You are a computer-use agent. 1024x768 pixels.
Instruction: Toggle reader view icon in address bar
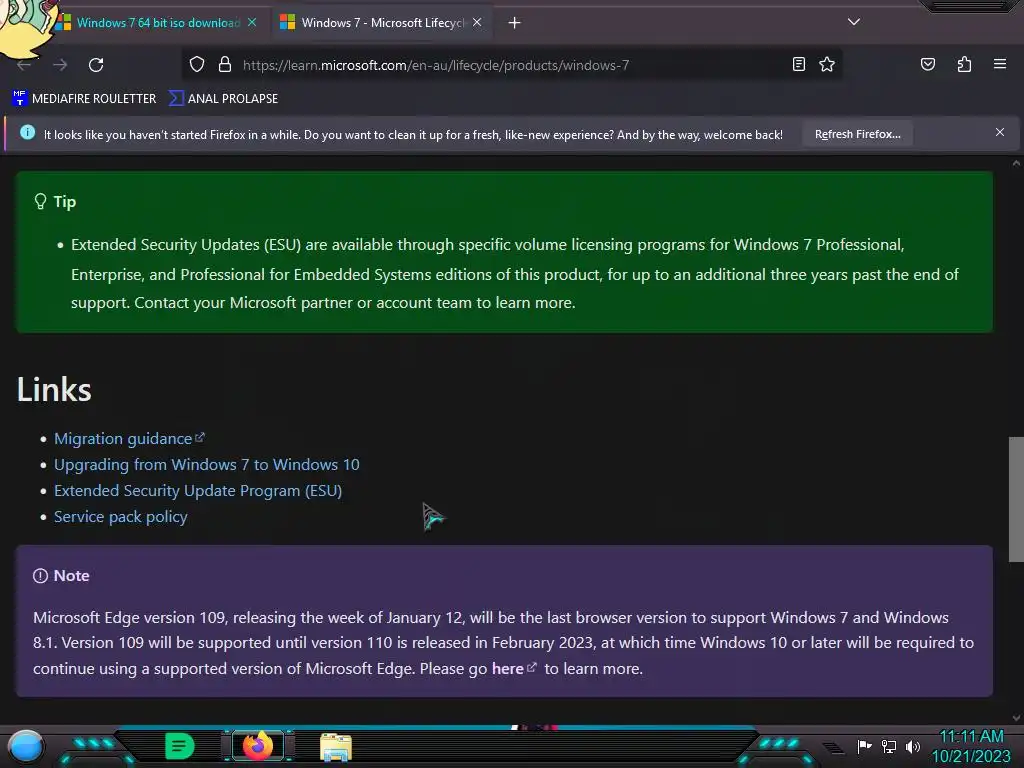click(799, 64)
